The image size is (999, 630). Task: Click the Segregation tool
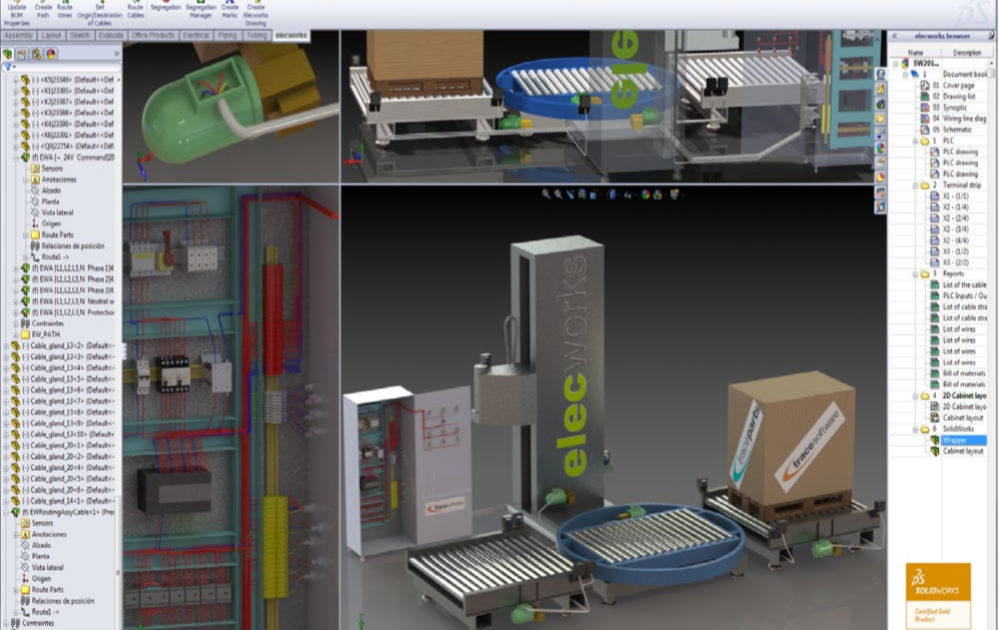coord(166,6)
